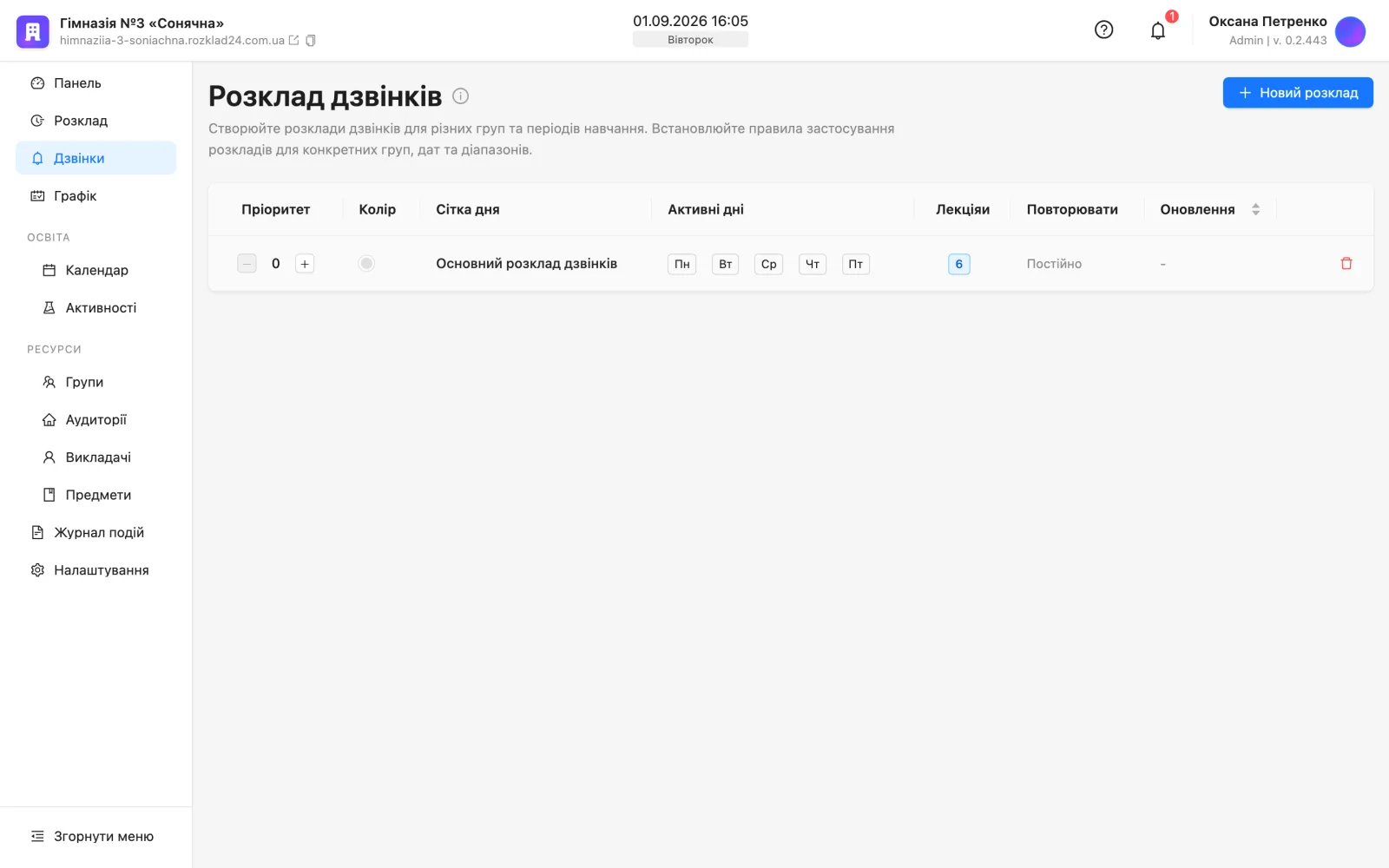Image resolution: width=1389 pixels, height=868 pixels.
Task: Open Викладачі in the sidebar
Action: coord(95,457)
